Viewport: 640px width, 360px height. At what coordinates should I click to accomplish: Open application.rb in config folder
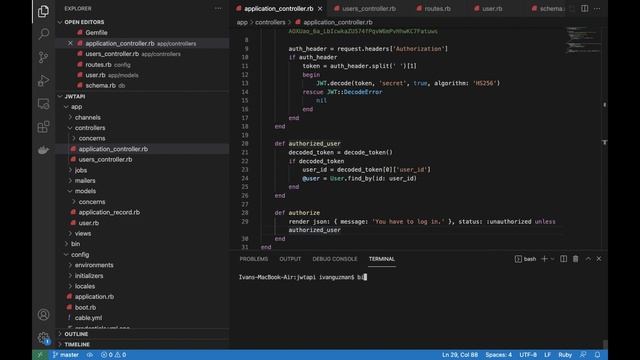coord(94,297)
